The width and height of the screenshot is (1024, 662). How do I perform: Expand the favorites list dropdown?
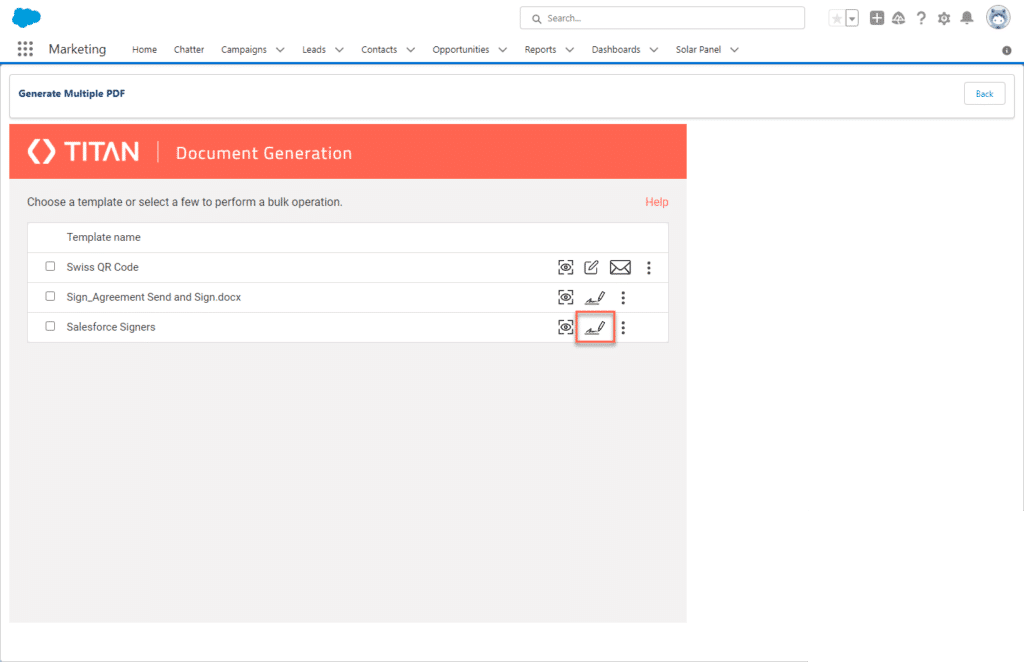[x=852, y=17]
